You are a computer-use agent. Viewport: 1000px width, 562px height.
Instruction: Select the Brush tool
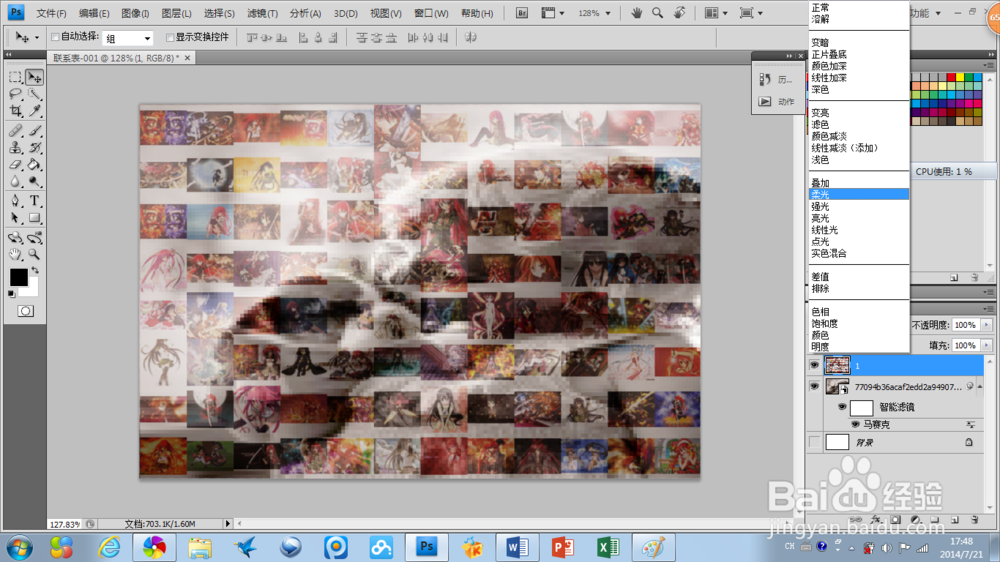point(34,131)
